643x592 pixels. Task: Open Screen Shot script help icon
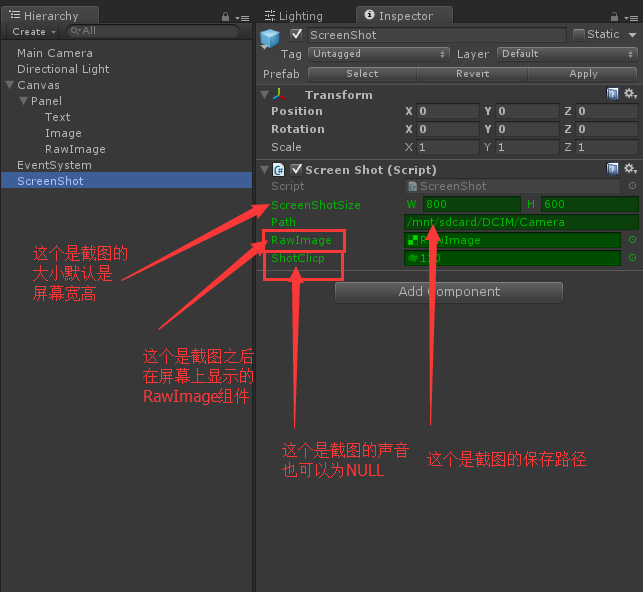click(612, 168)
